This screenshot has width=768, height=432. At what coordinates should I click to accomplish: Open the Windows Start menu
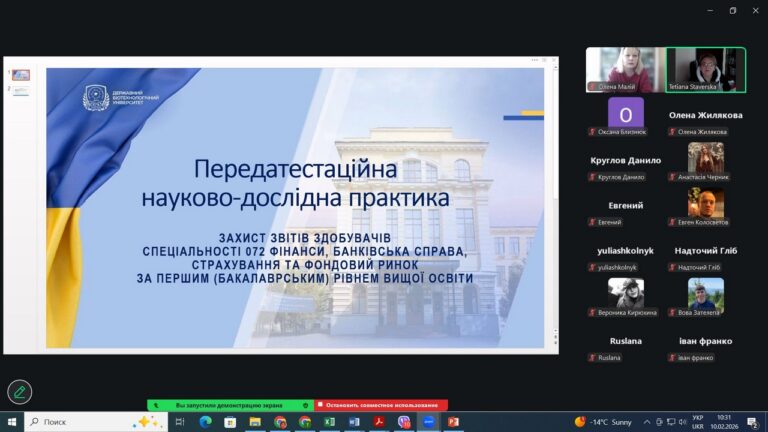[12, 422]
